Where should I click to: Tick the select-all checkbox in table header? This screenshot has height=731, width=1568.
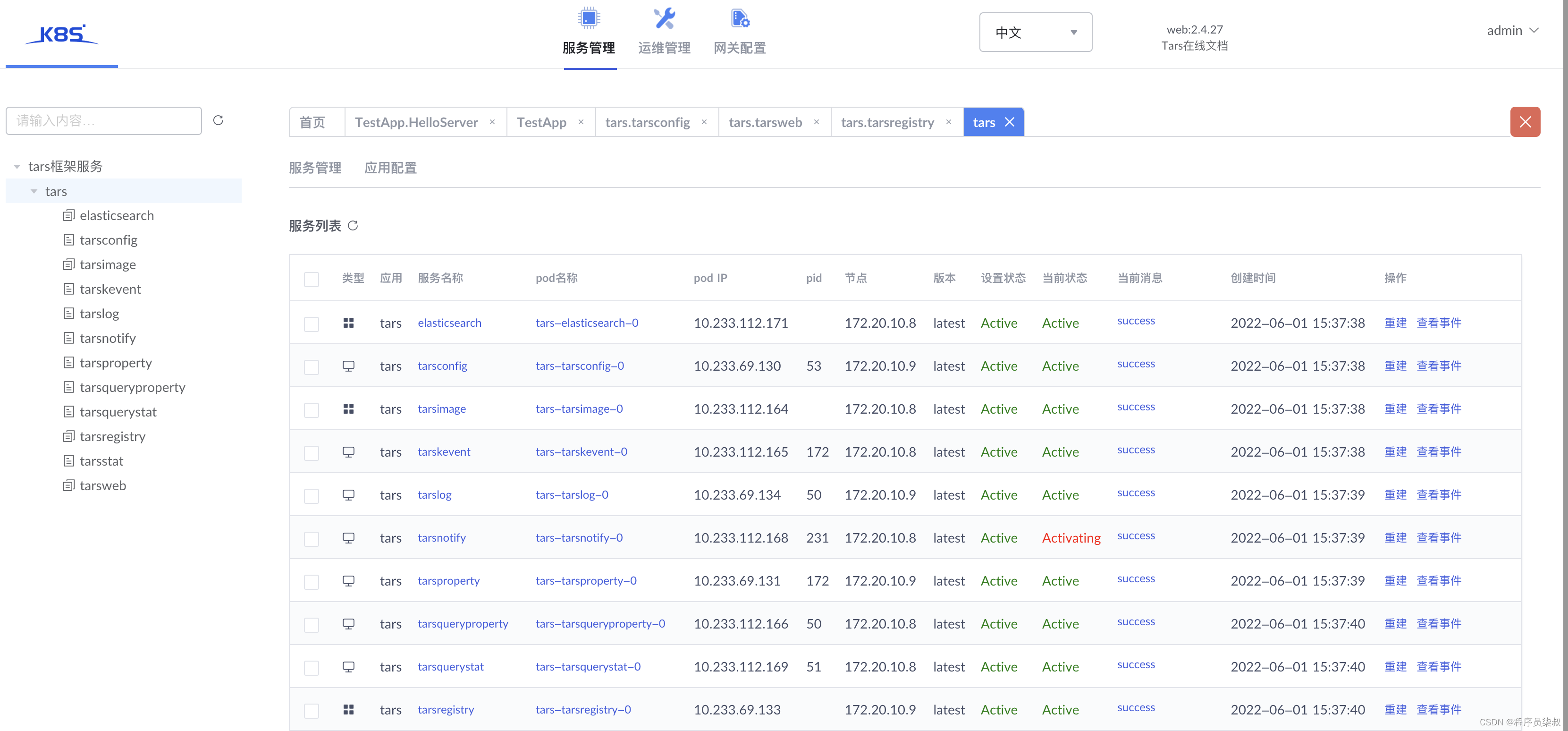click(x=312, y=279)
